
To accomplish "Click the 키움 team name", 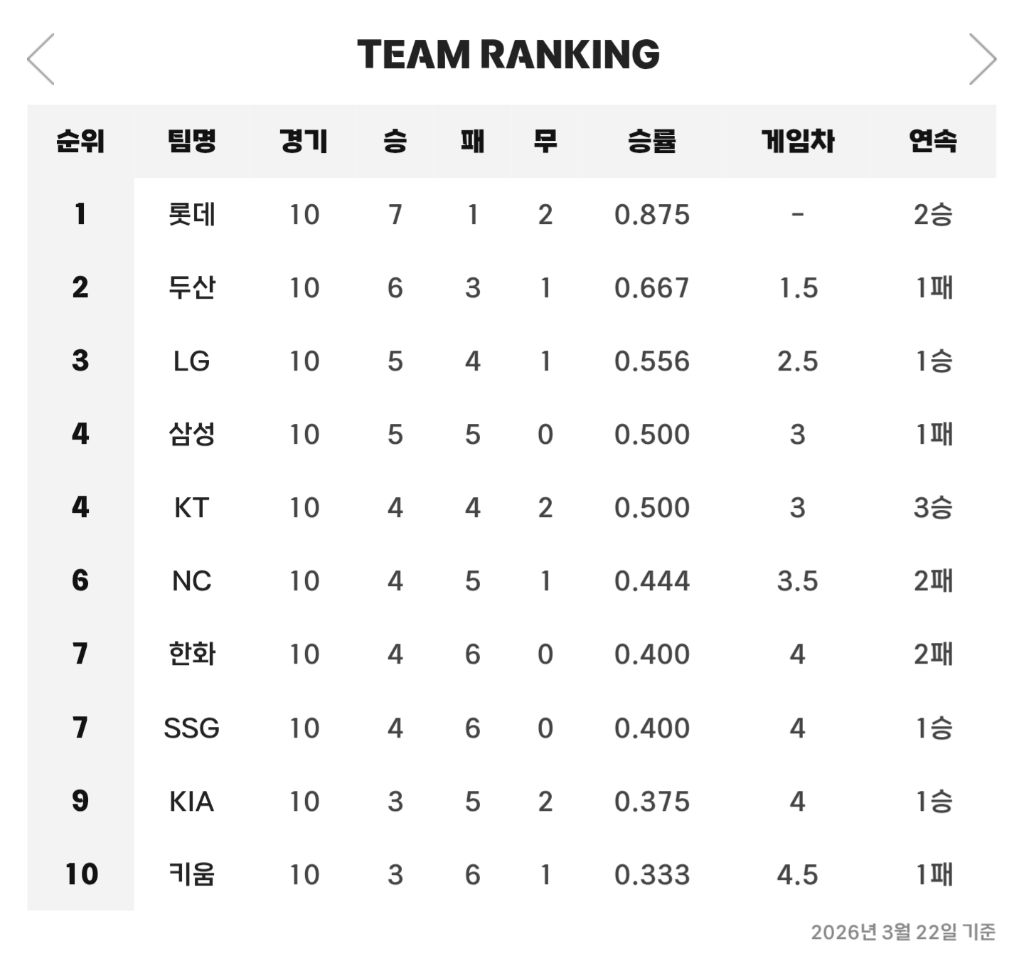I will coord(191,875).
